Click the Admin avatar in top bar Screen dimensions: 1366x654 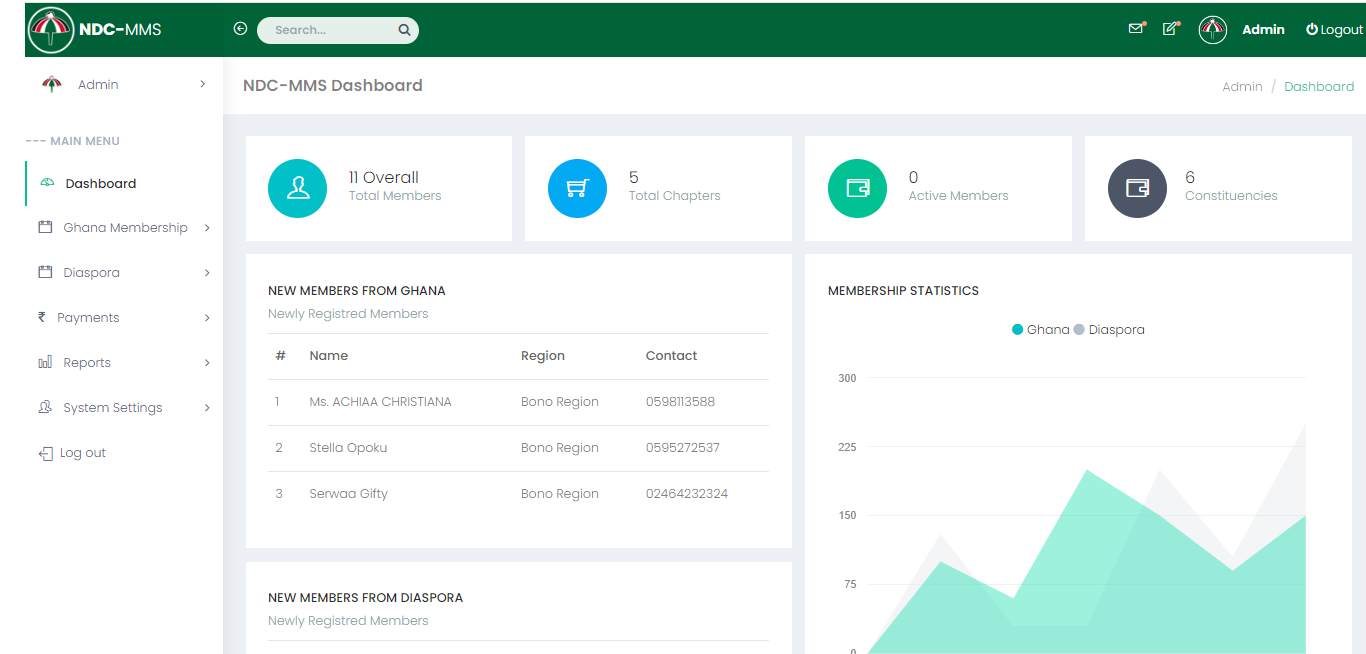pyautogui.click(x=1212, y=30)
